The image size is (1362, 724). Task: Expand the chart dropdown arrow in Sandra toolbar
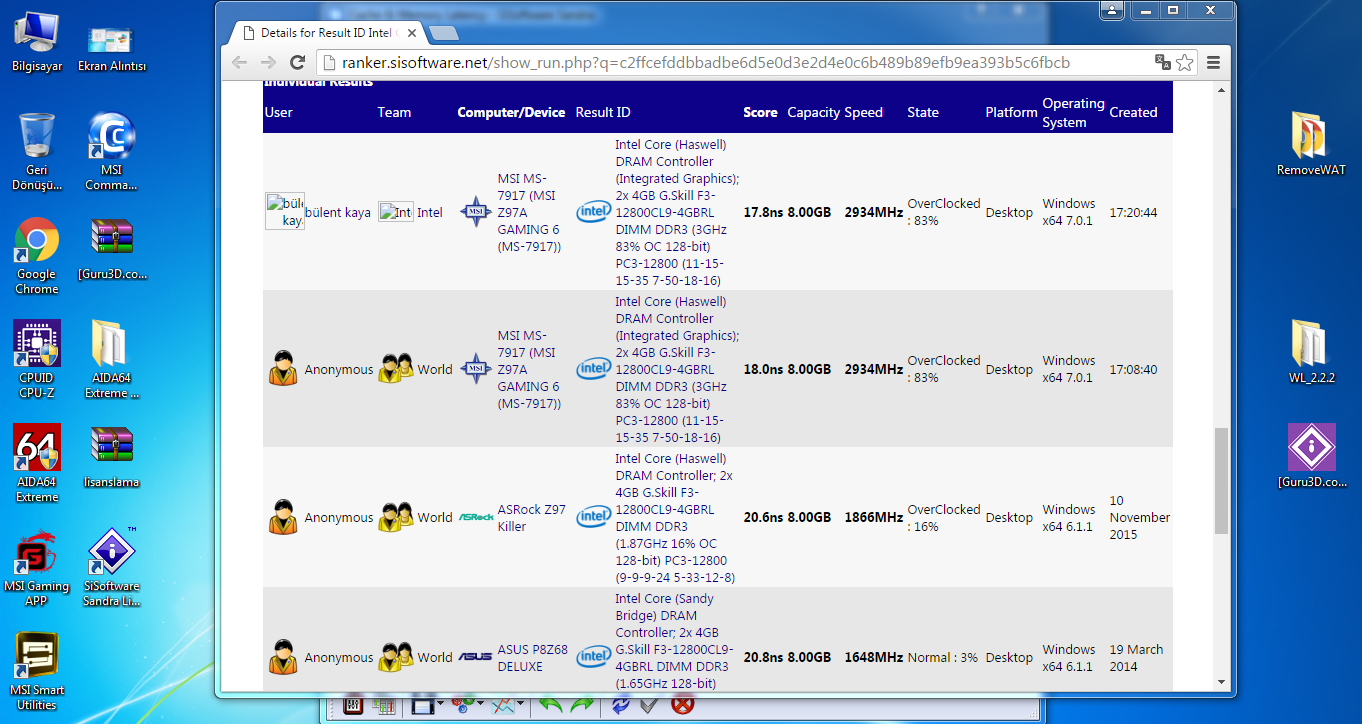tap(522, 705)
